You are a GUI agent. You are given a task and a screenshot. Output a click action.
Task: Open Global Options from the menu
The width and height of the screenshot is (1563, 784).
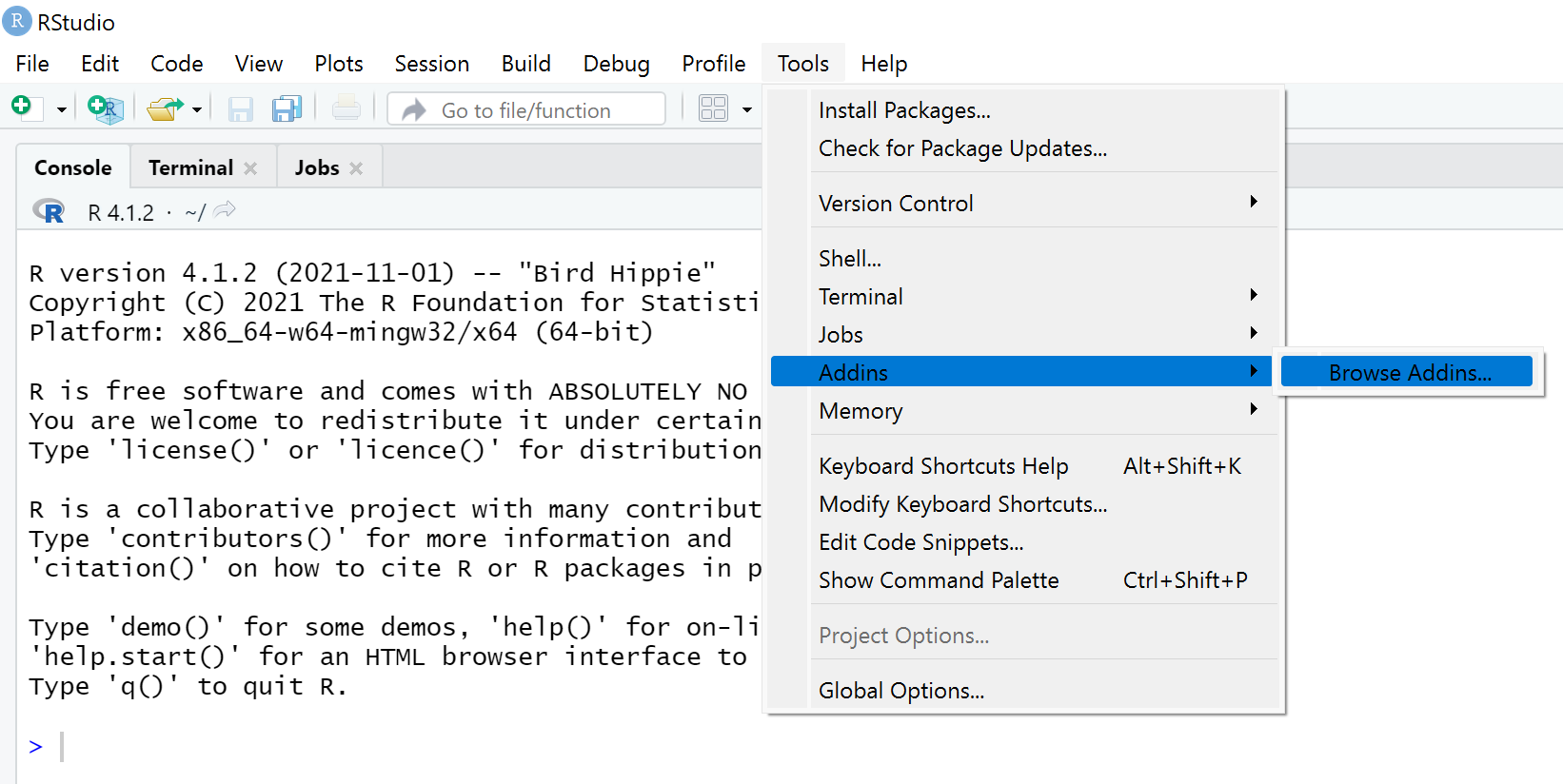click(901, 691)
